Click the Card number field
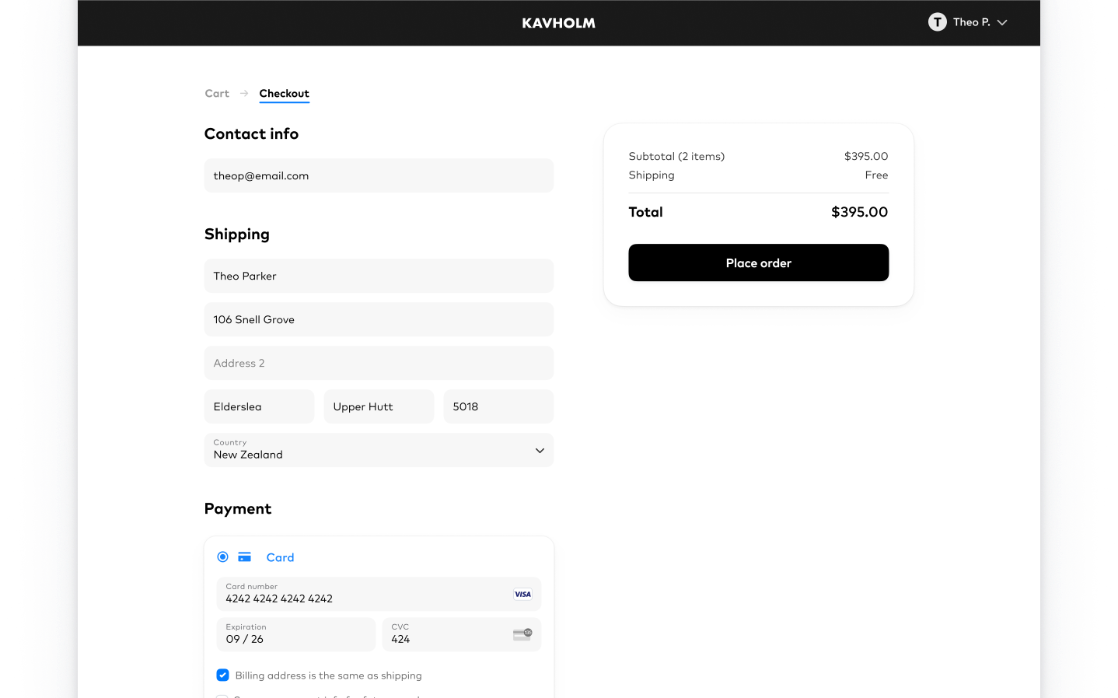The width and height of the screenshot is (1118, 698). coord(365,594)
